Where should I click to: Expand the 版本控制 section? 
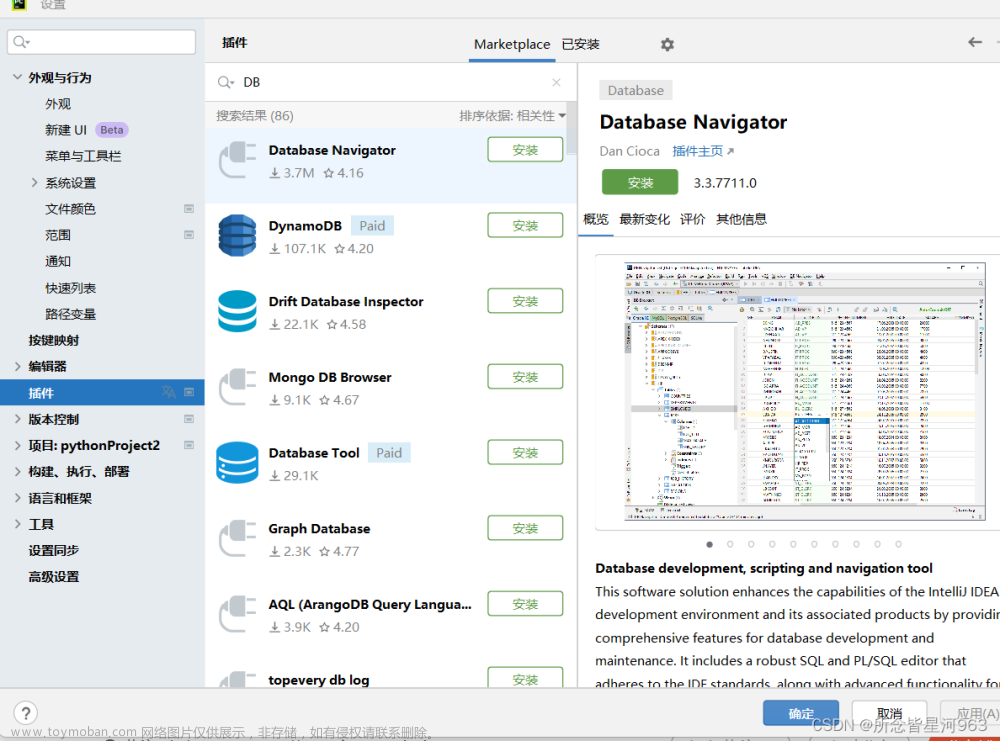pos(17,419)
